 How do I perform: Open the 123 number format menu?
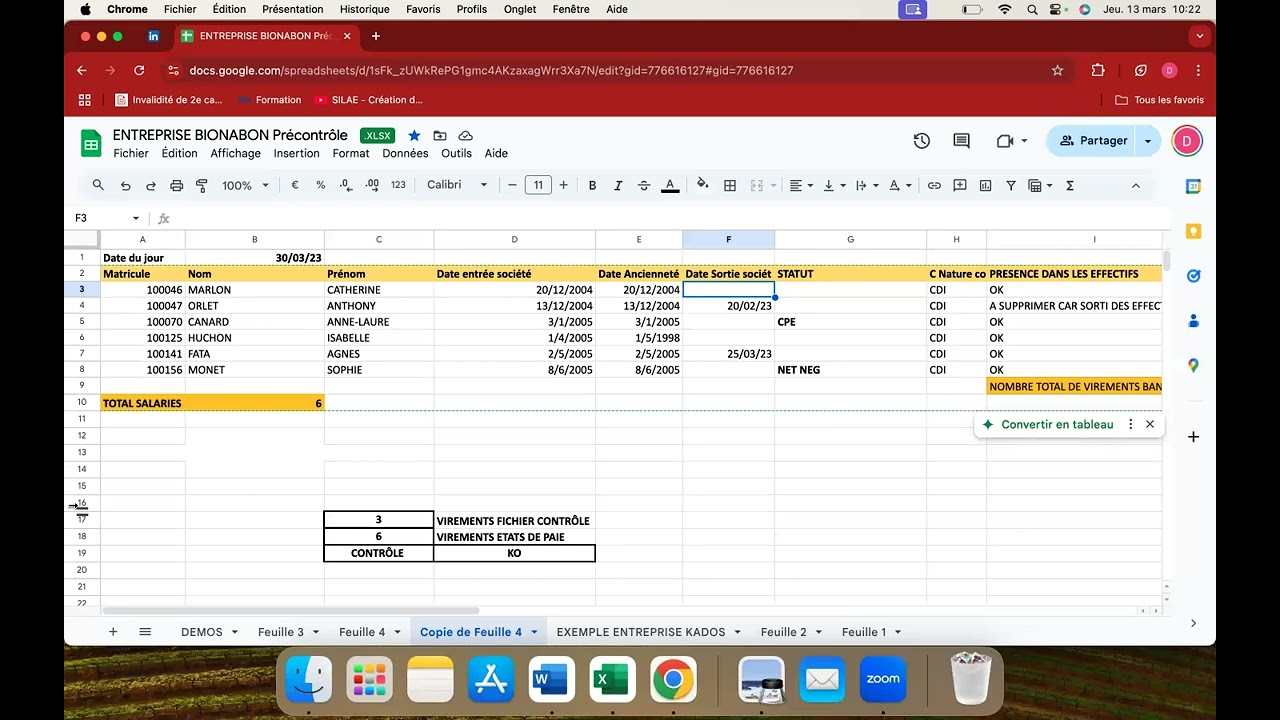click(x=398, y=185)
